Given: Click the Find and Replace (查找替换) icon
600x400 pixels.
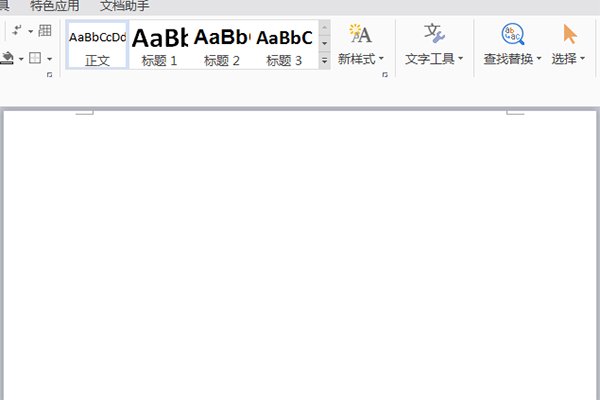Looking at the screenshot, I should point(512,35).
